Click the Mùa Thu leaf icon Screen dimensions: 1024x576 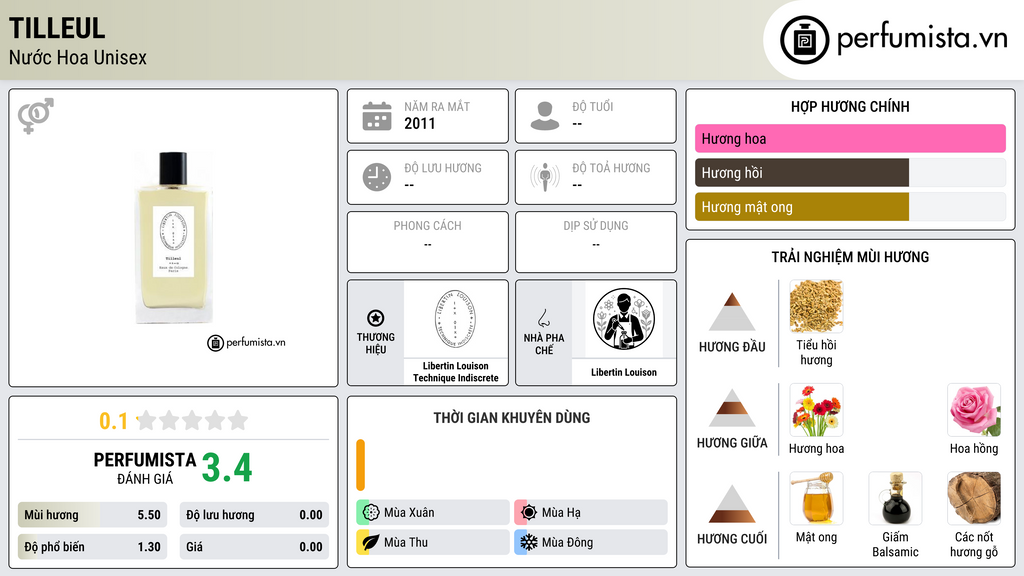click(371, 543)
